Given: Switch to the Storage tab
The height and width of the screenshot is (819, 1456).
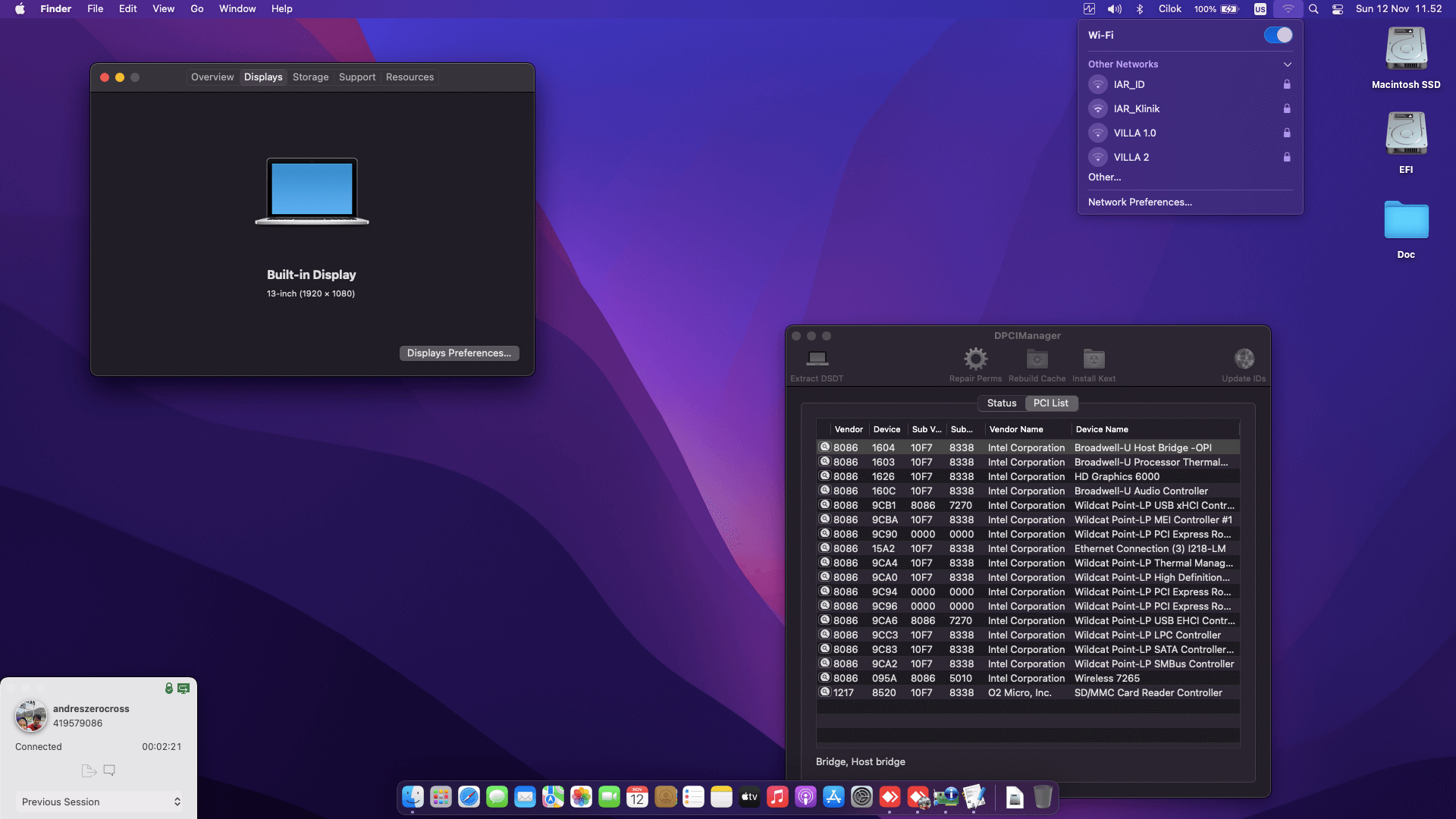Looking at the screenshot, I should click(310, 77).
